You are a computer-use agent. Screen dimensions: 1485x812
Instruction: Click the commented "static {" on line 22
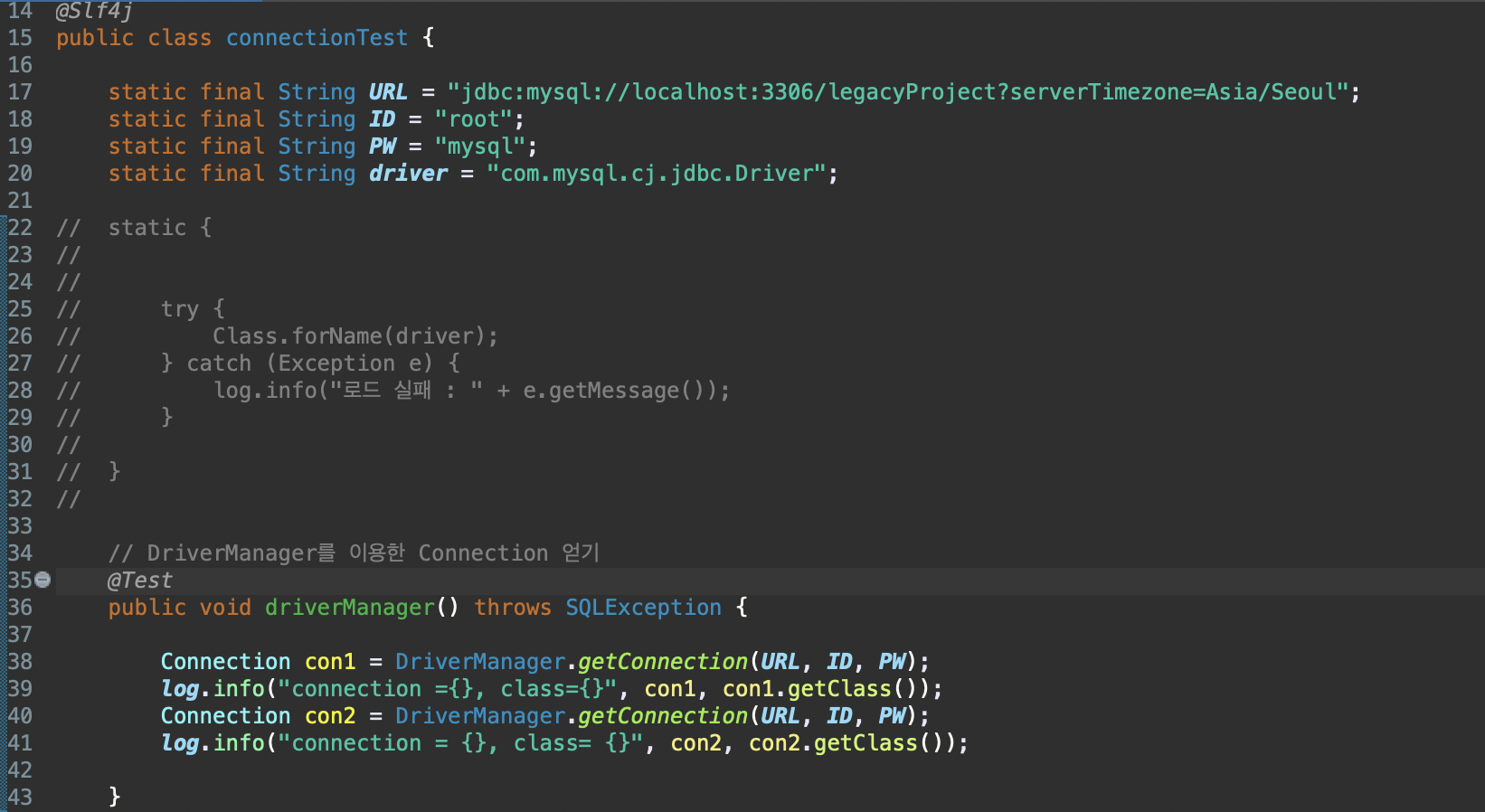(160, 228)
